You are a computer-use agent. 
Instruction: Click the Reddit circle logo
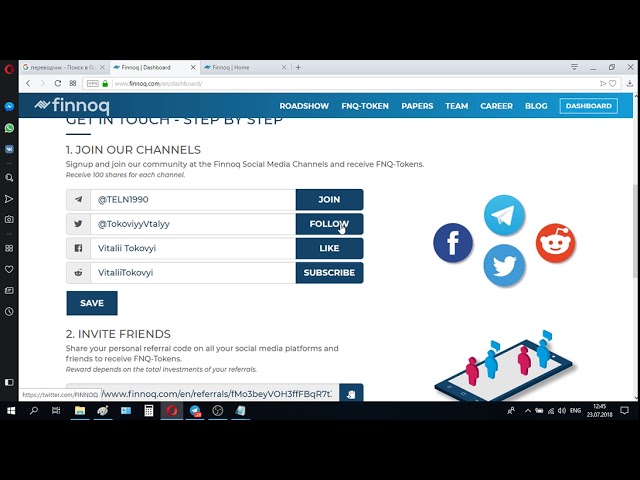click(x=556, y=243)
